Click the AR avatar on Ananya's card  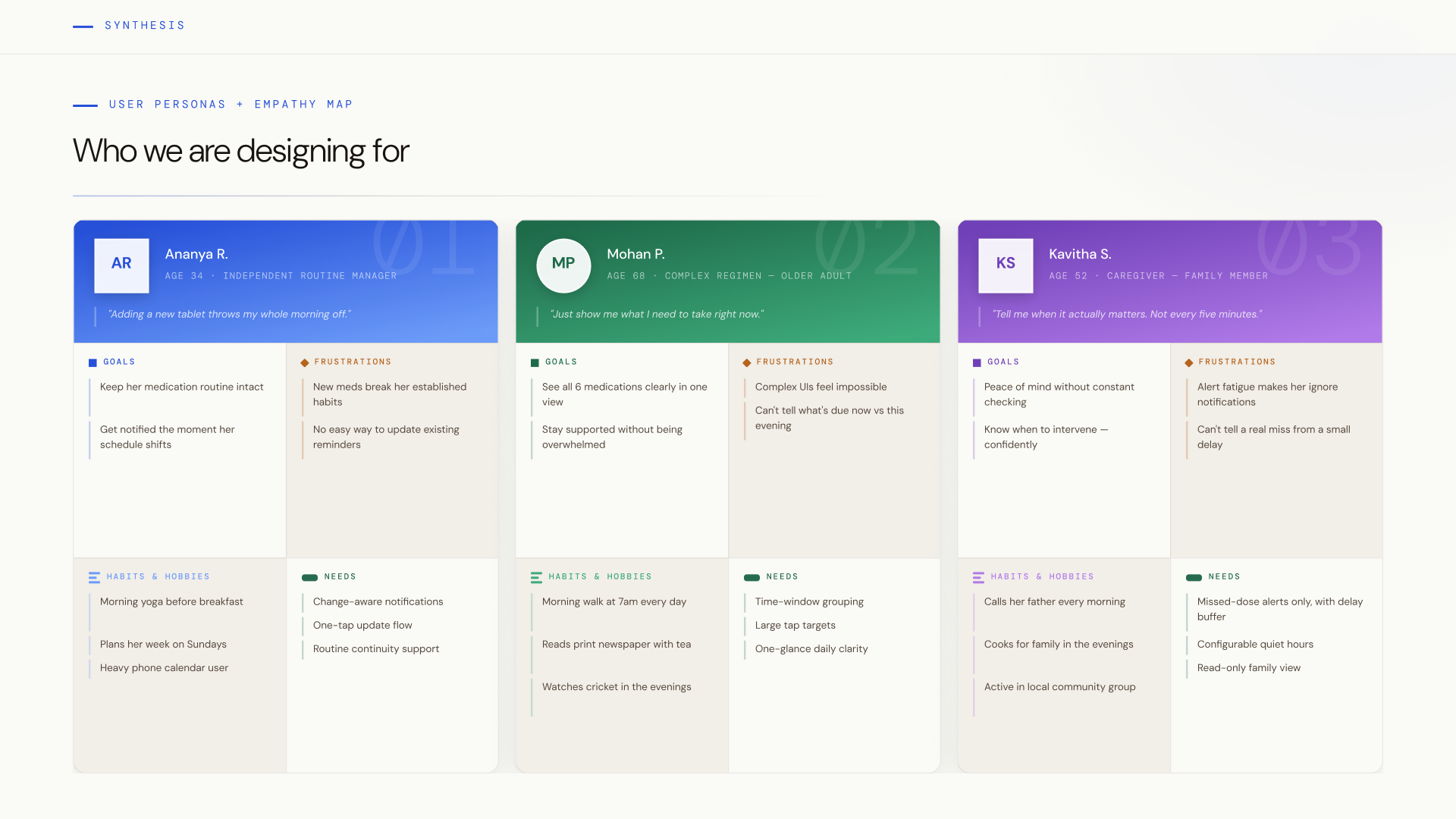pyautogui.click(x=121, y=265)
